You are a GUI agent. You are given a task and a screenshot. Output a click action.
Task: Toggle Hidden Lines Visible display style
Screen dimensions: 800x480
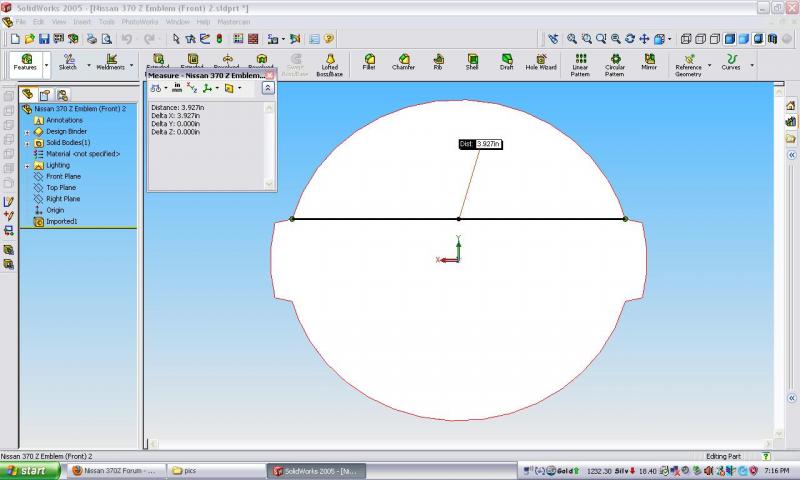pos(701,39)
